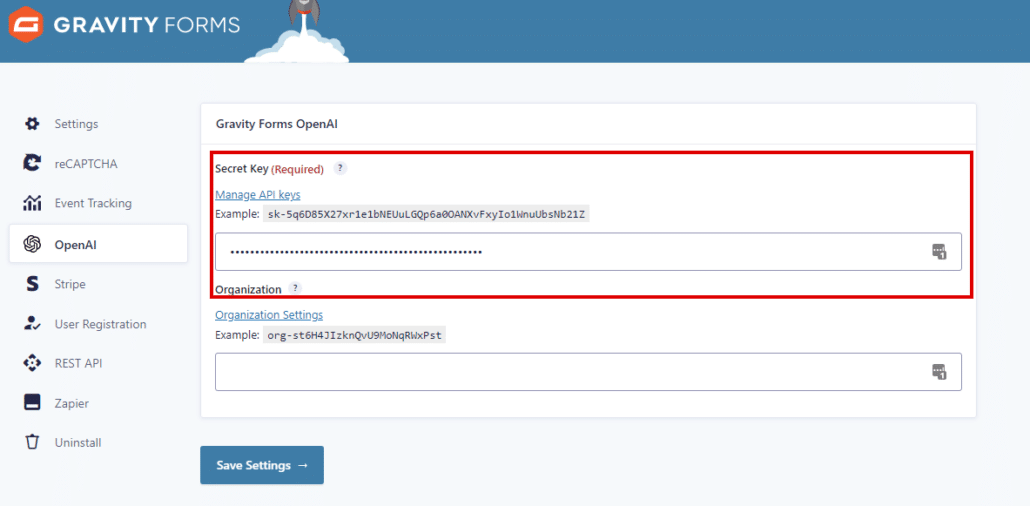1030x506 pixels.
Task: Click the help icon beside Organization
Action: point(295,288)
